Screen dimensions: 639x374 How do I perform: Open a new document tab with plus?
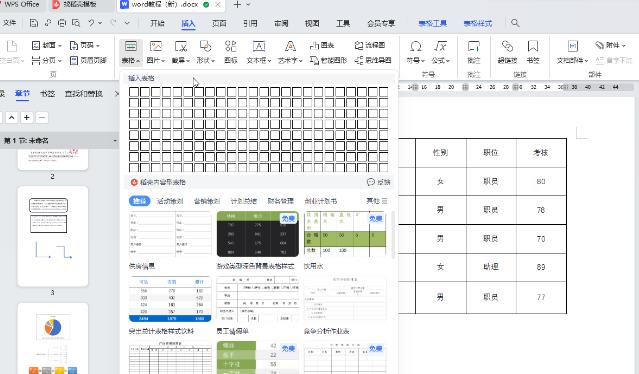tap(237, 5)
